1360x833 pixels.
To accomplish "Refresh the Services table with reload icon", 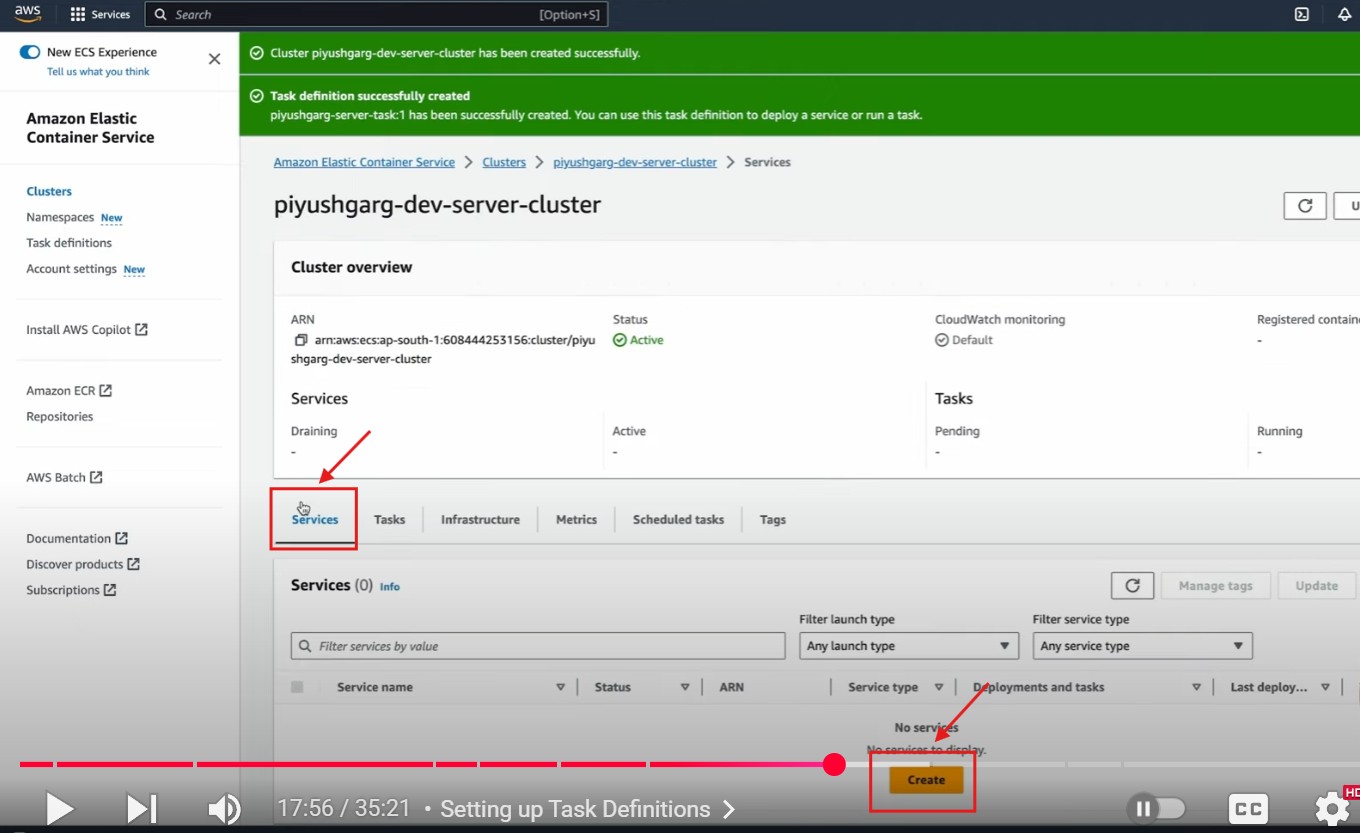I will [x=1132, y=586].
